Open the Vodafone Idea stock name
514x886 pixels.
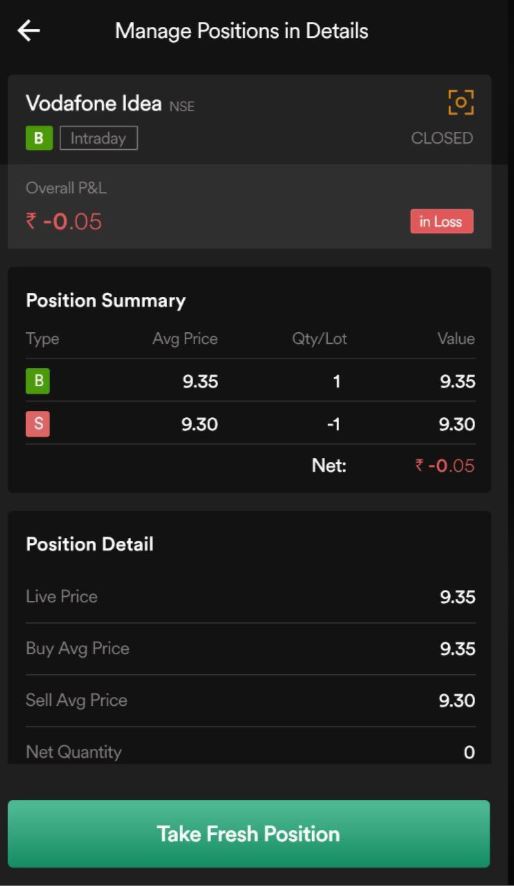[x=94, y=103]
